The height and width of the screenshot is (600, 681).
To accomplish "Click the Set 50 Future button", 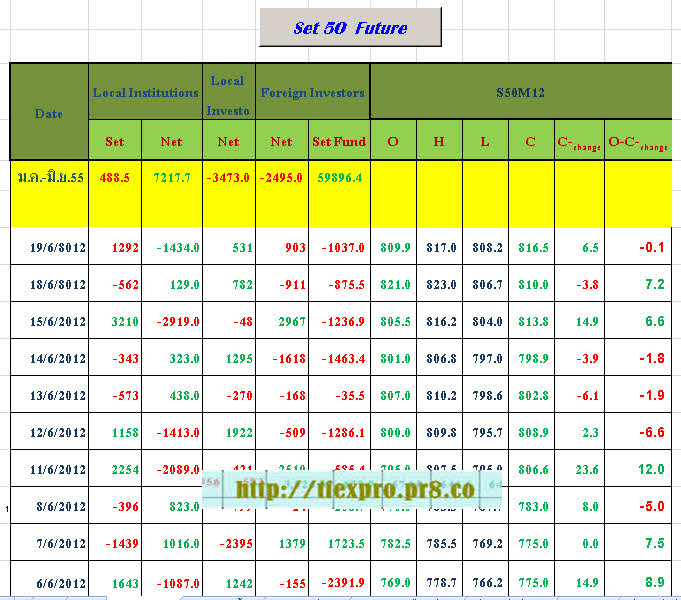I will click(x=350, y=28).
